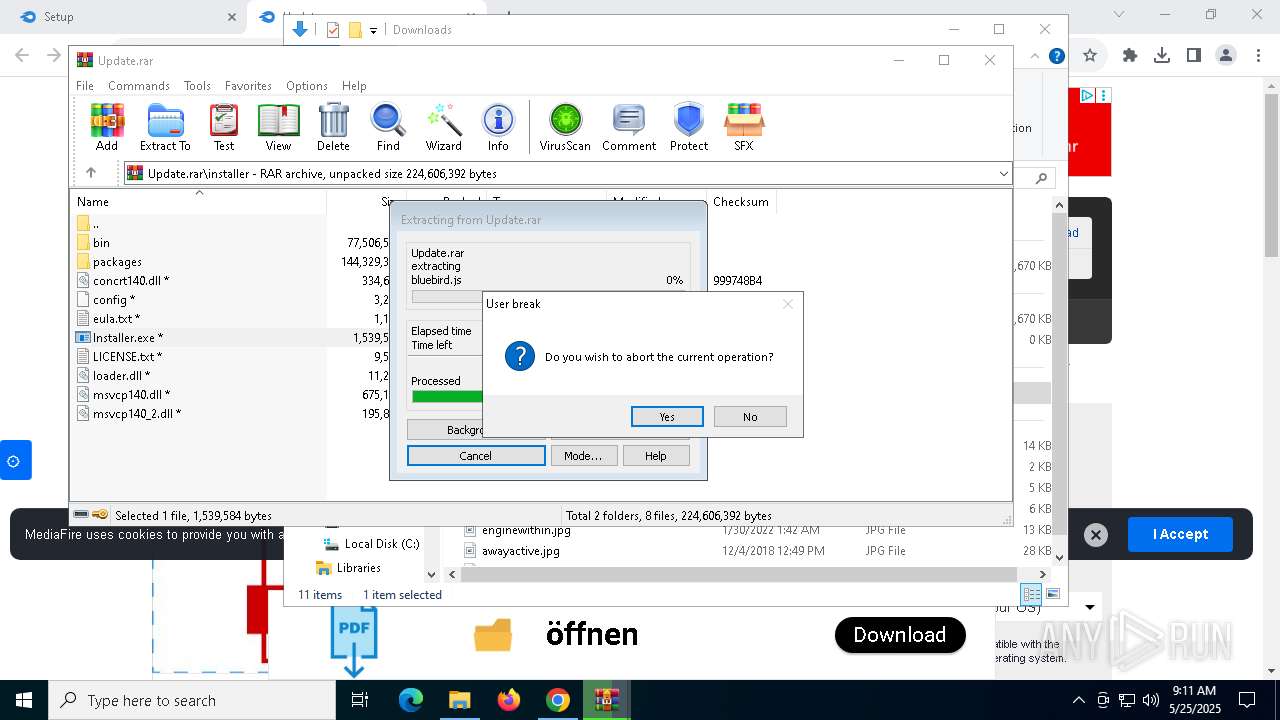Click the Explorer horizontal scrollbar
Screen dimensions: 1280x720
[740, 574]
